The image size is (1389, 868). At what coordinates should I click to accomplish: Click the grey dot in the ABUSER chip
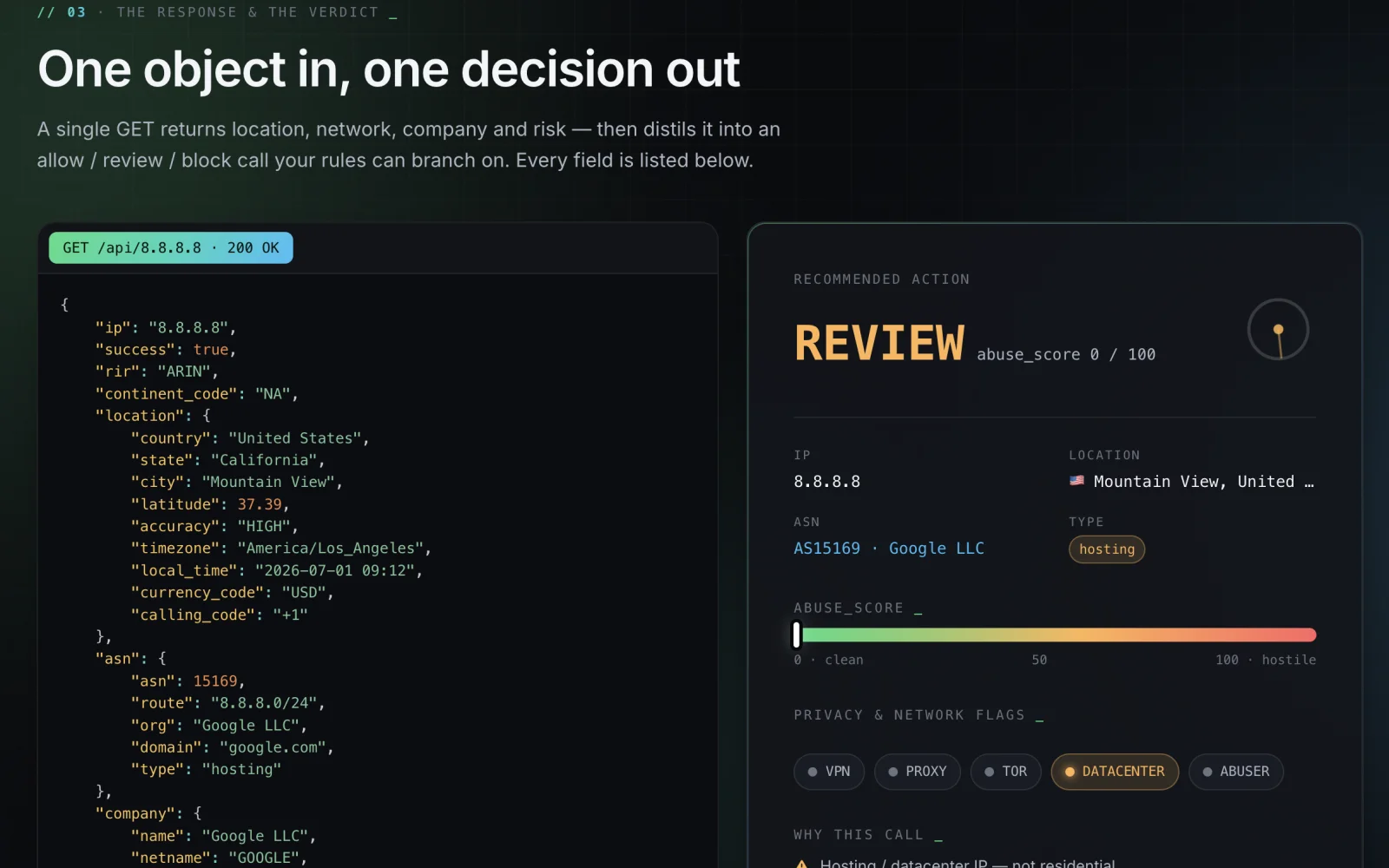(x=1208, y=772)
